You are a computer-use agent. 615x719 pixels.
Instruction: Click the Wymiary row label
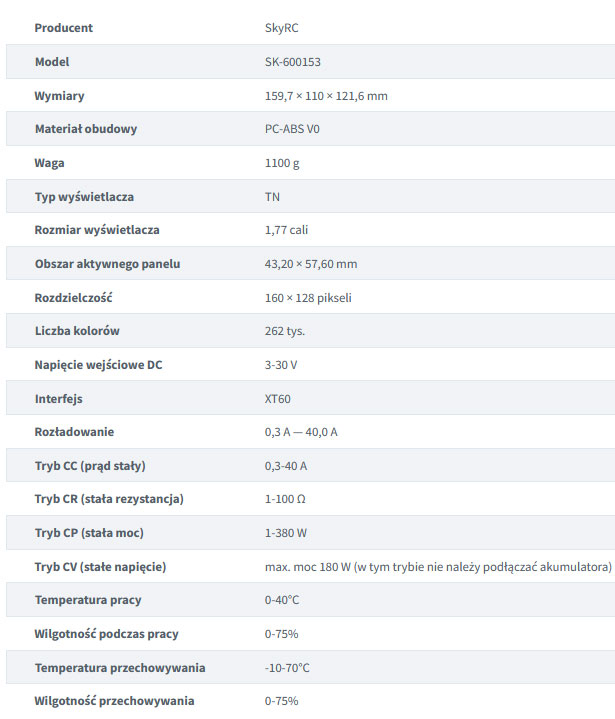click(59, 96)
